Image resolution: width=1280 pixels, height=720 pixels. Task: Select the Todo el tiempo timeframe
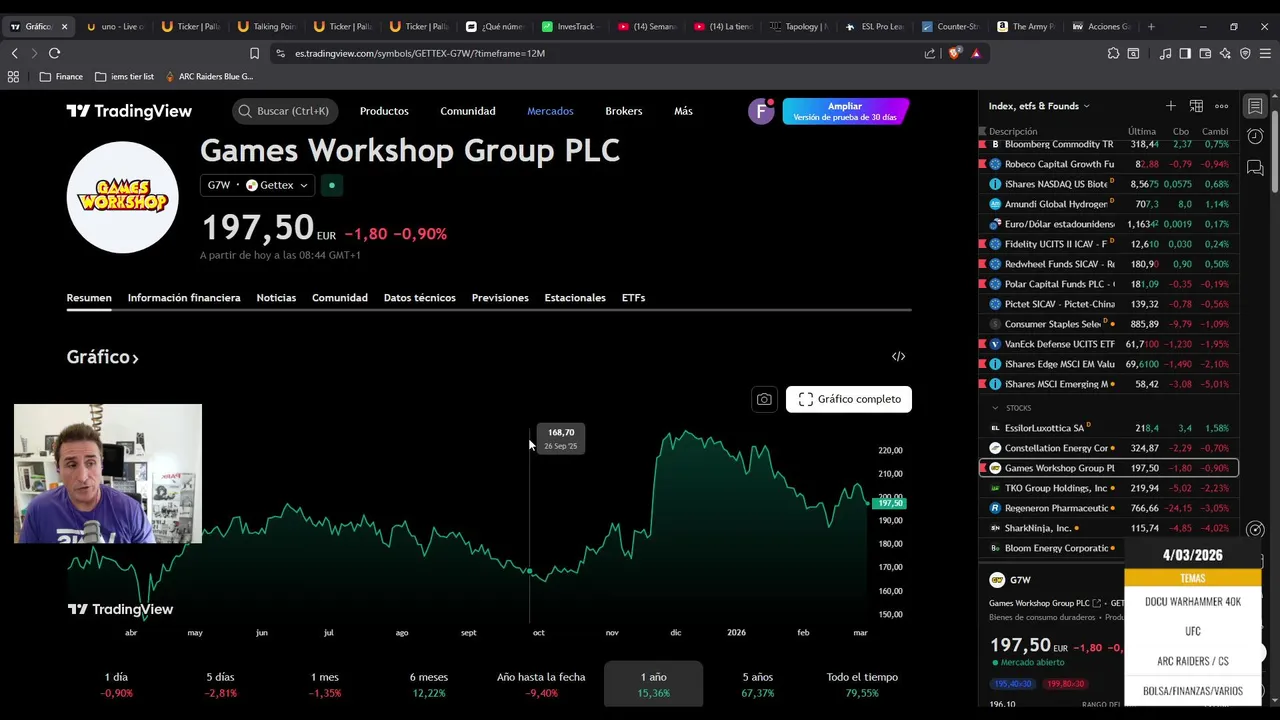[x=862, y=684]
